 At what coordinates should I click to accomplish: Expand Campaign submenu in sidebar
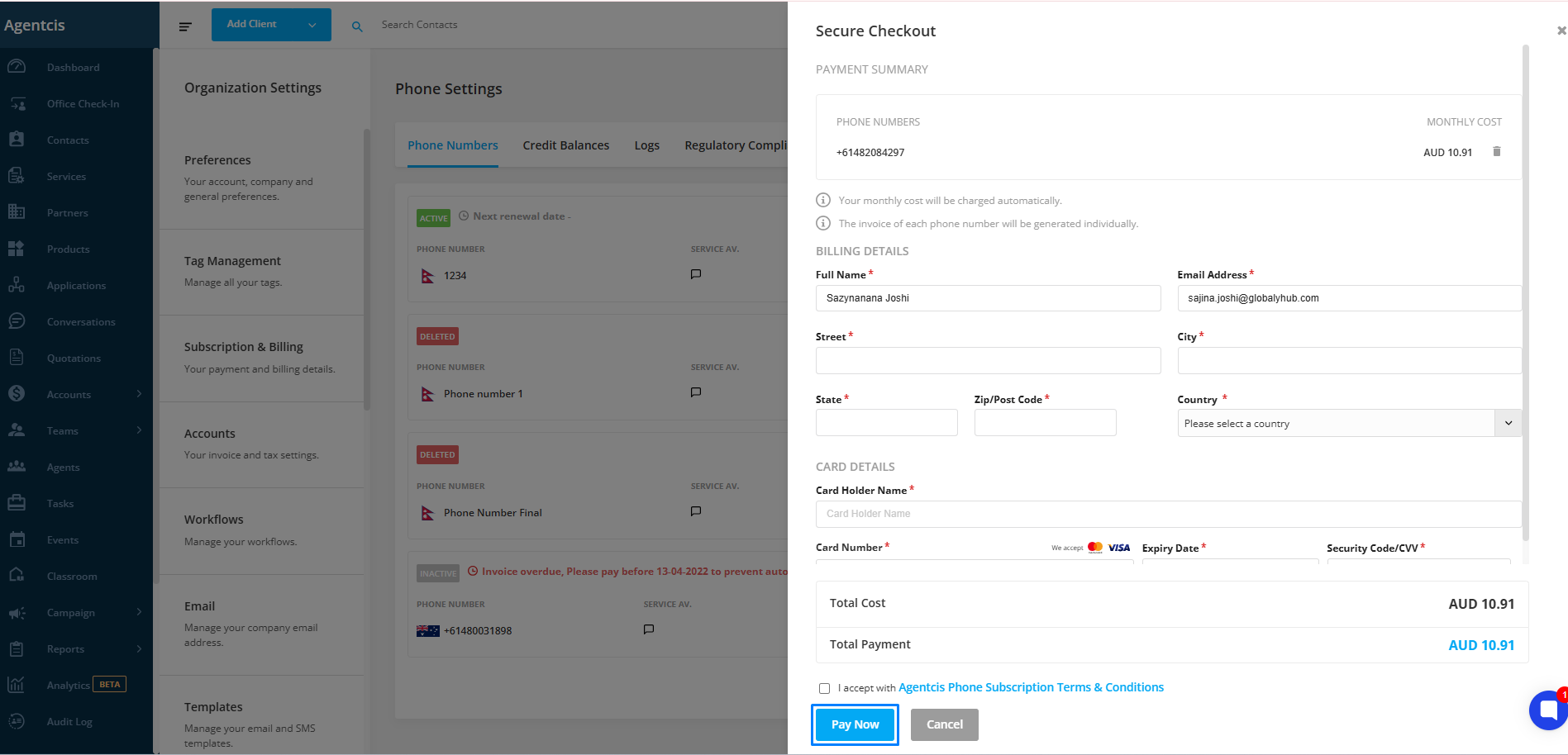point(139,612)
